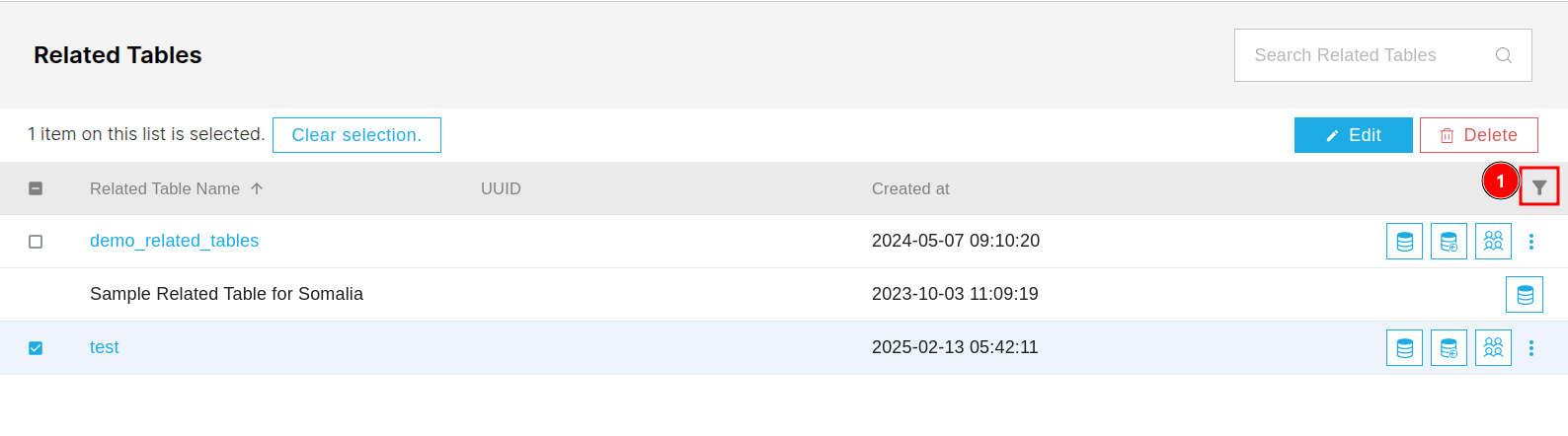Image resolution: width=1568 pixels, height=436 pixels.
Task: Click the Edit button
Action: pyautogui.click(x=1354, y=135)
